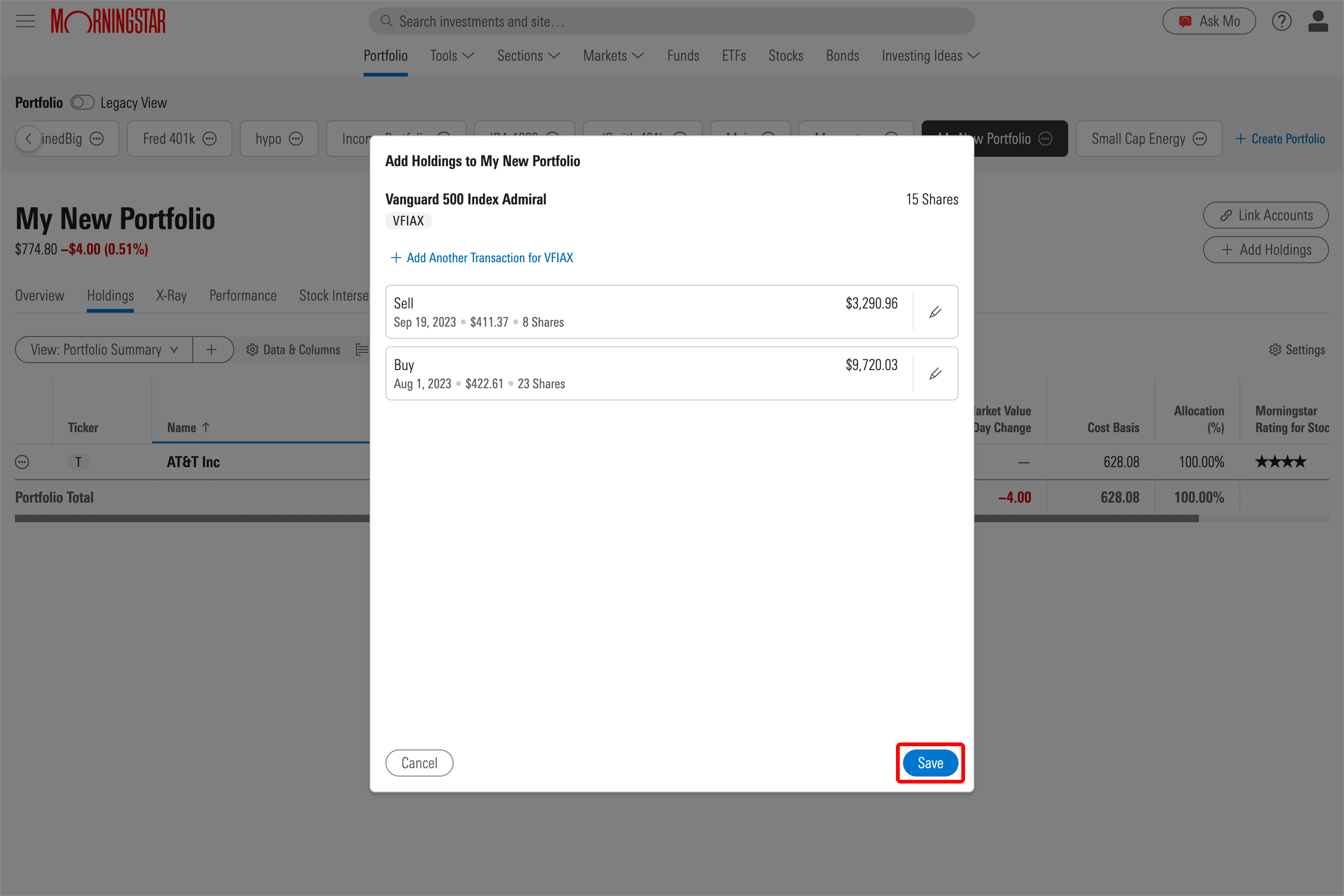Open the Tools dropdown menu

[452, 56]
